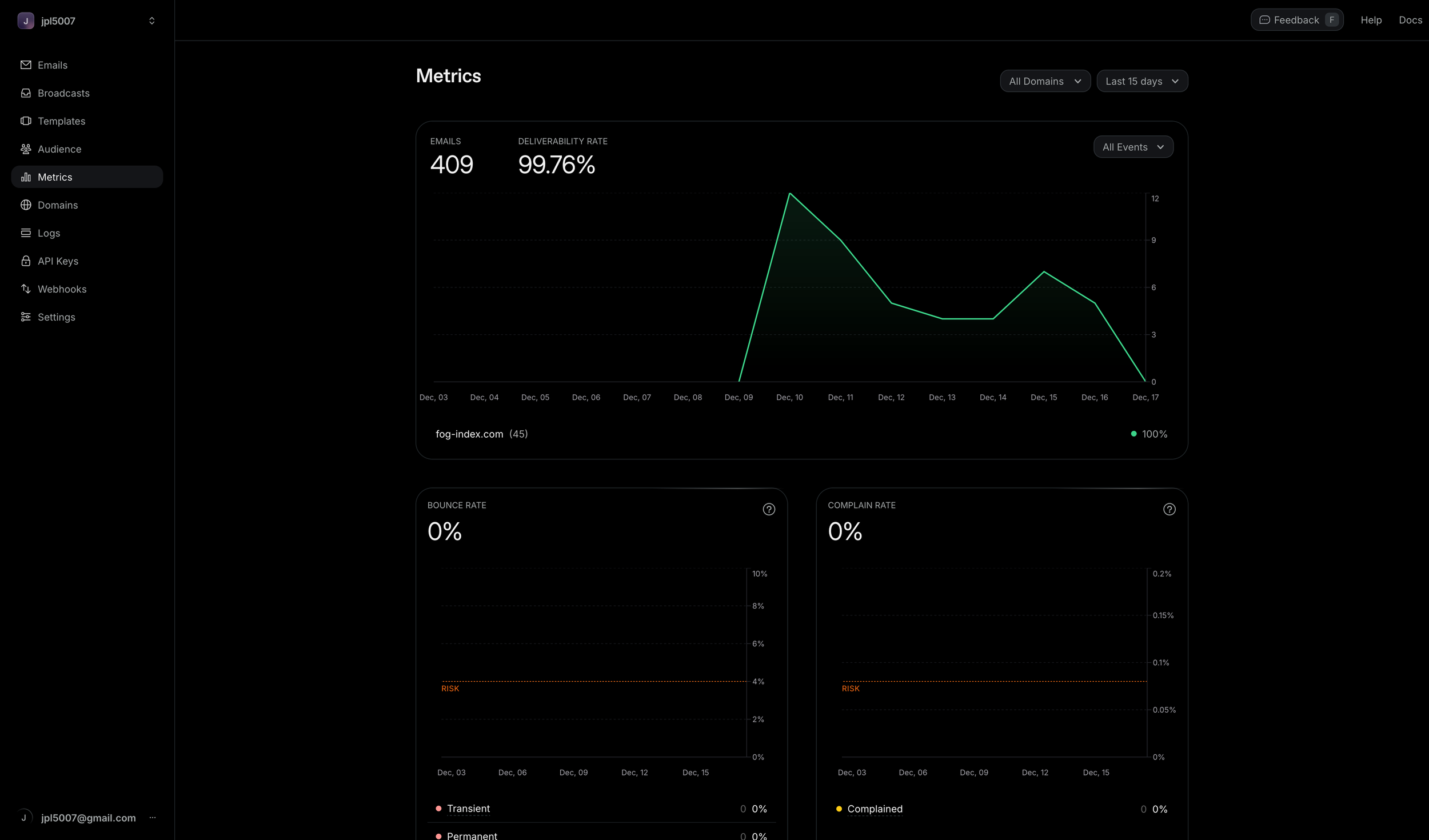
Task: Select the Audience people icon
Action: [26, 149]
